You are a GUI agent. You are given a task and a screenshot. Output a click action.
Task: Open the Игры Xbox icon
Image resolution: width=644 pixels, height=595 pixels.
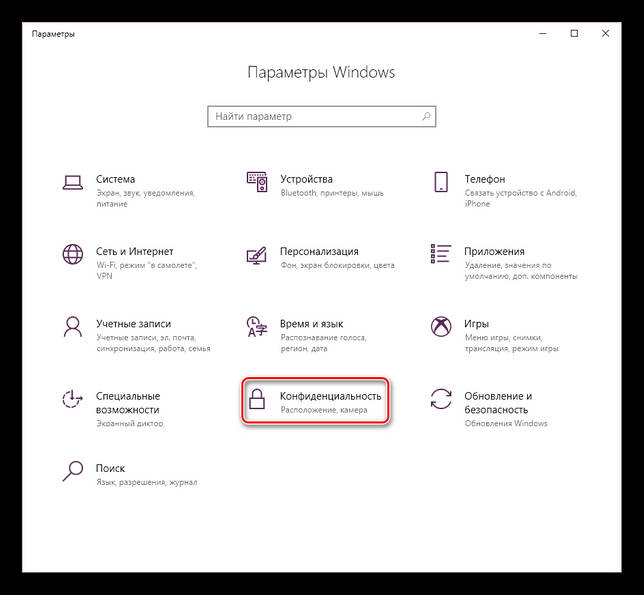[x=441, y=326]
